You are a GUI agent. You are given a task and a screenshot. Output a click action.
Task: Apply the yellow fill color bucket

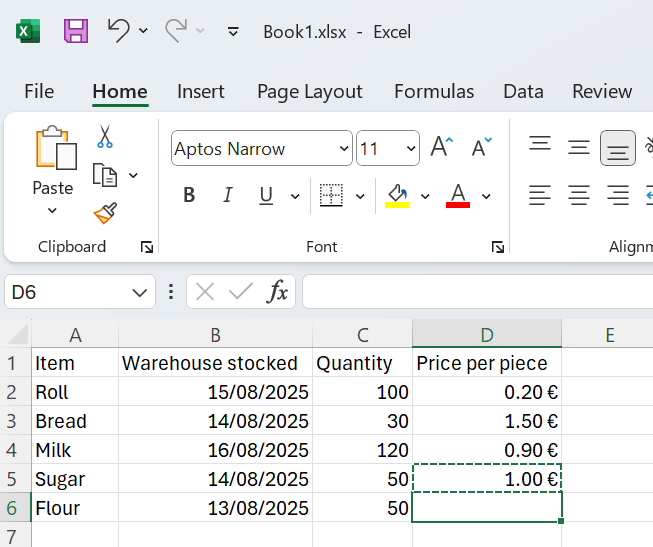pyautogui.click(x=397, y=195)
